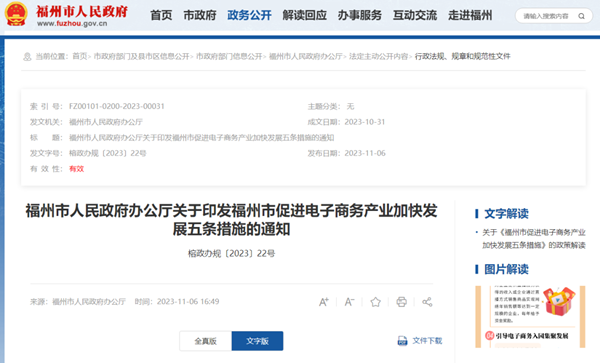Open 市政府 navigation item
The image size is (600, 363).
coord(200,15)
